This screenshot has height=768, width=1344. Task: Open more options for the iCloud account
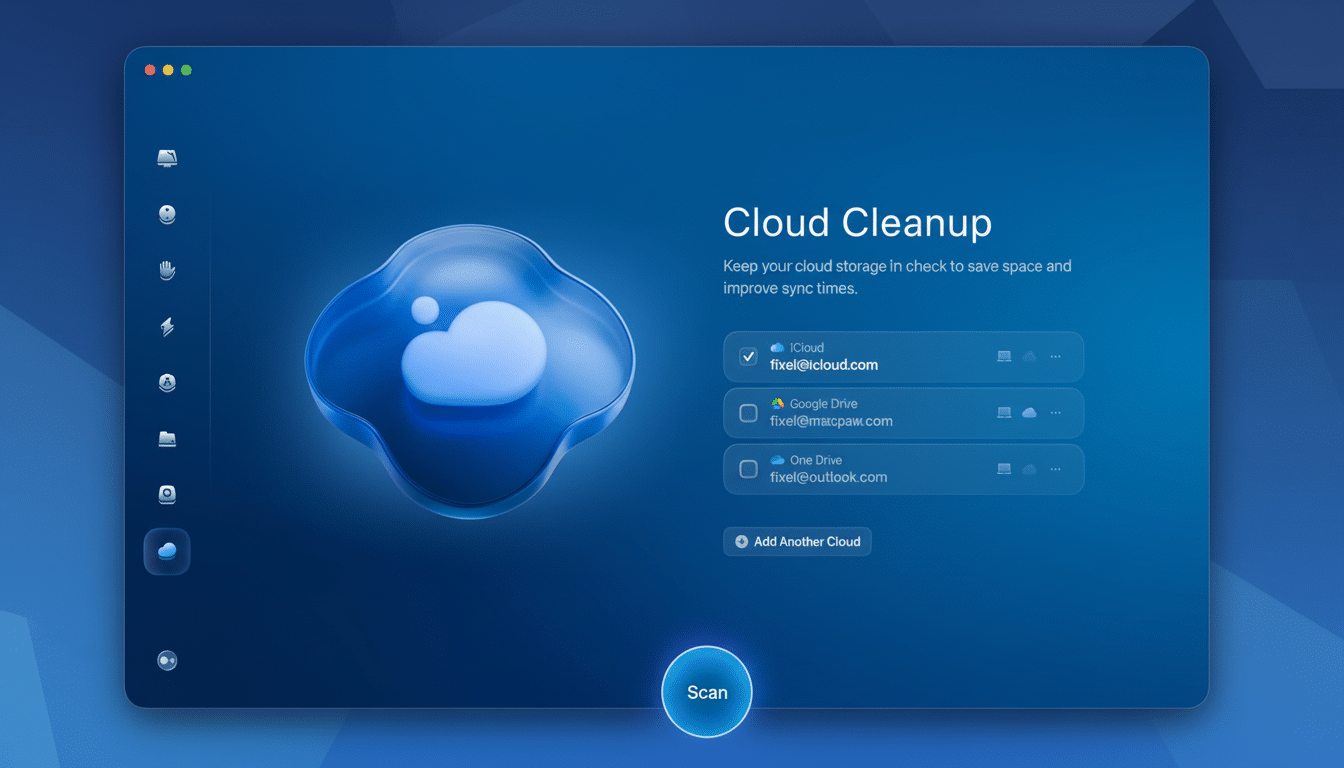click(1055, 355)
